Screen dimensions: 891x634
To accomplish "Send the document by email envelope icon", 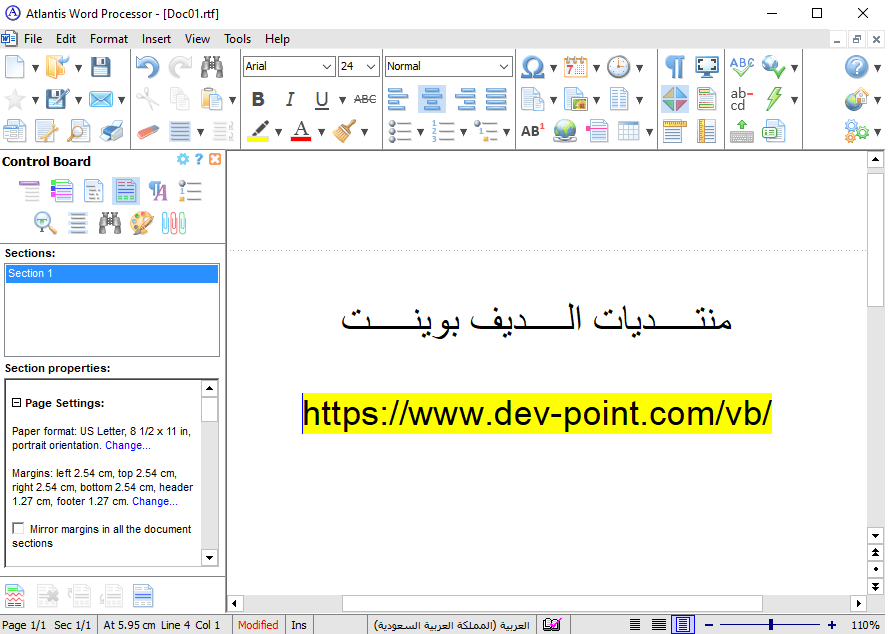I will pos(101,99).
